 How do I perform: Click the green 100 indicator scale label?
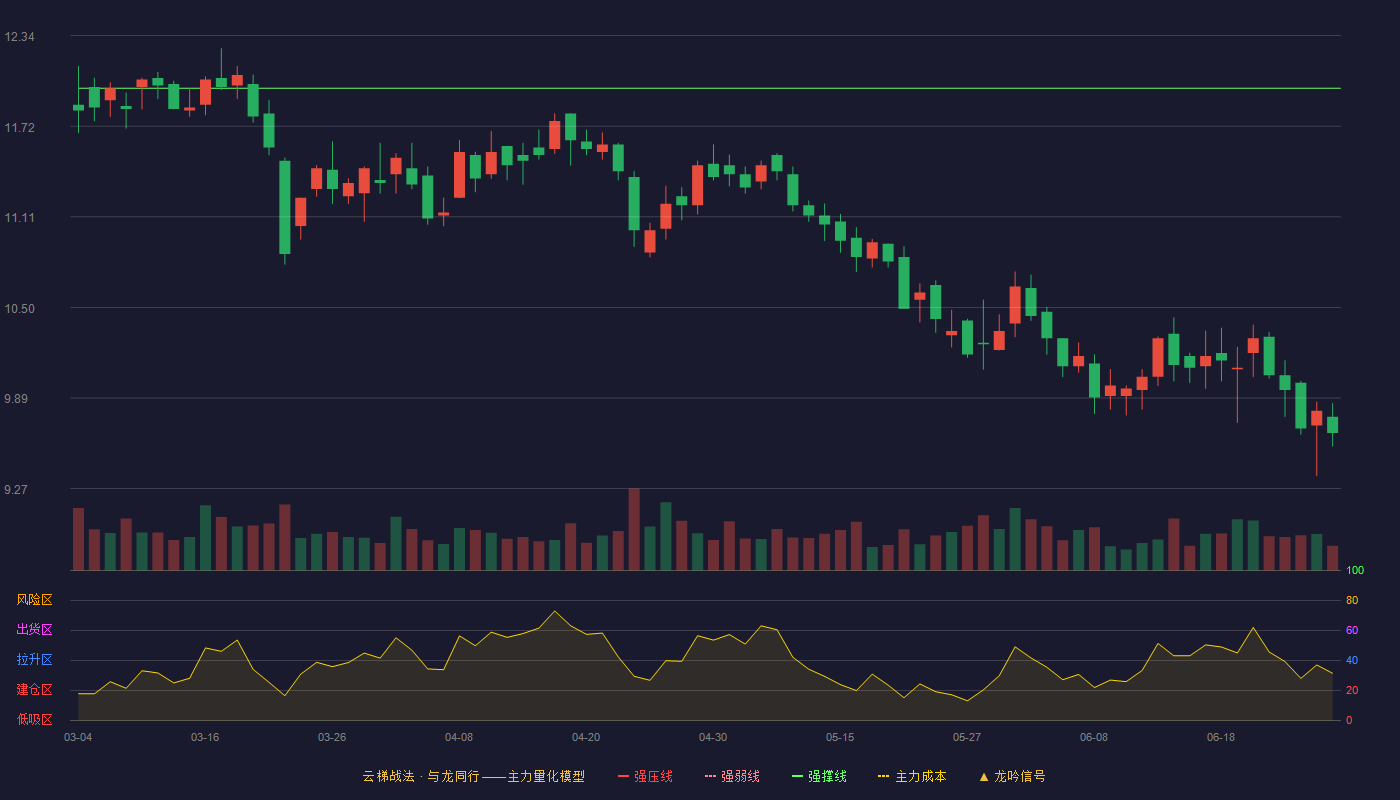pos(1355,571)
